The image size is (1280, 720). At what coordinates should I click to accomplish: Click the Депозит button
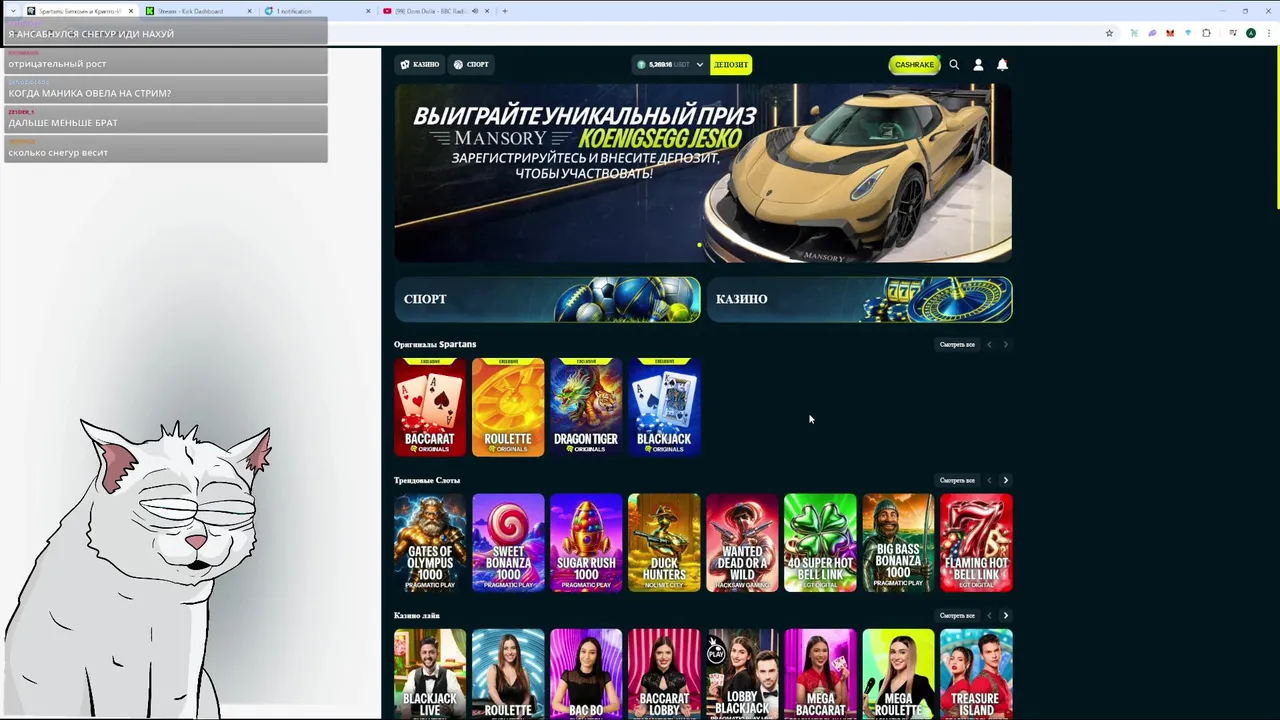[x=731, y=64]
